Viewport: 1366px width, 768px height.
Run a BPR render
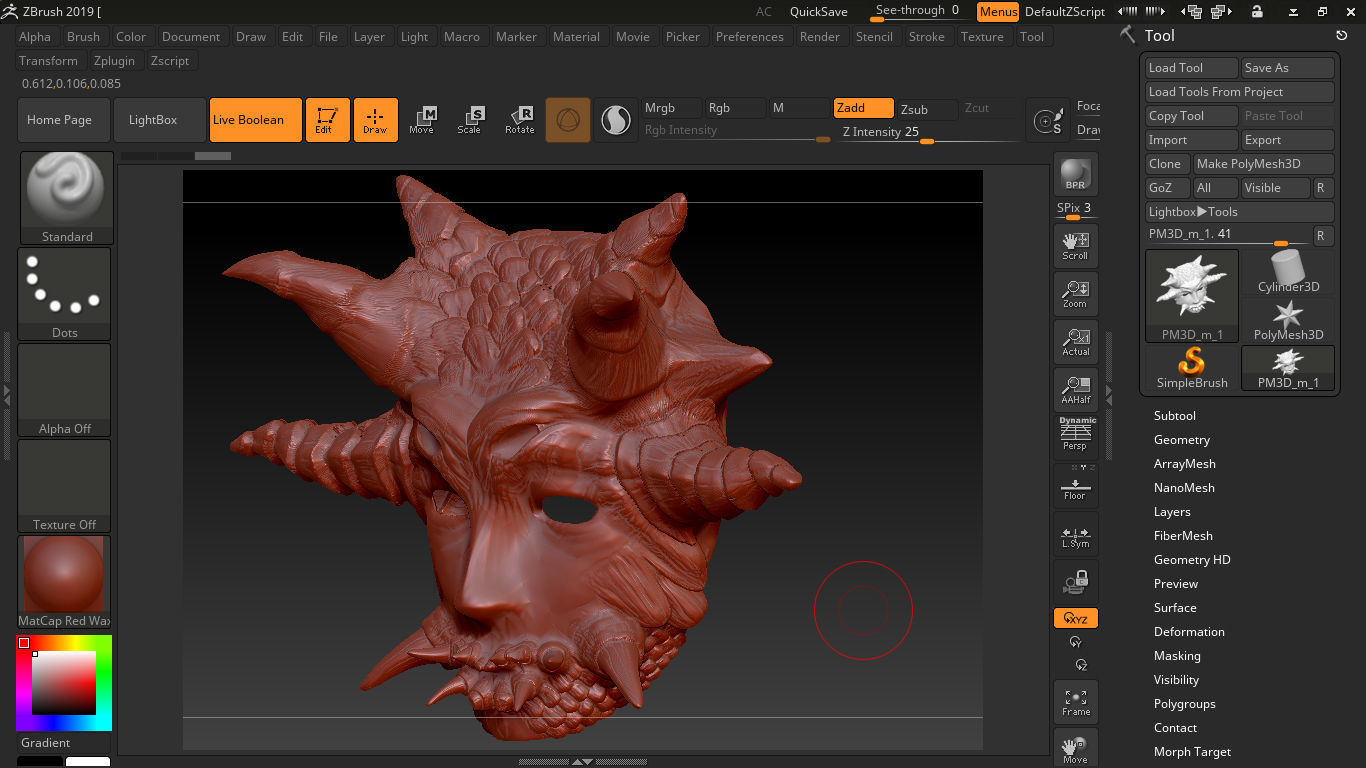coord(1075,174)
